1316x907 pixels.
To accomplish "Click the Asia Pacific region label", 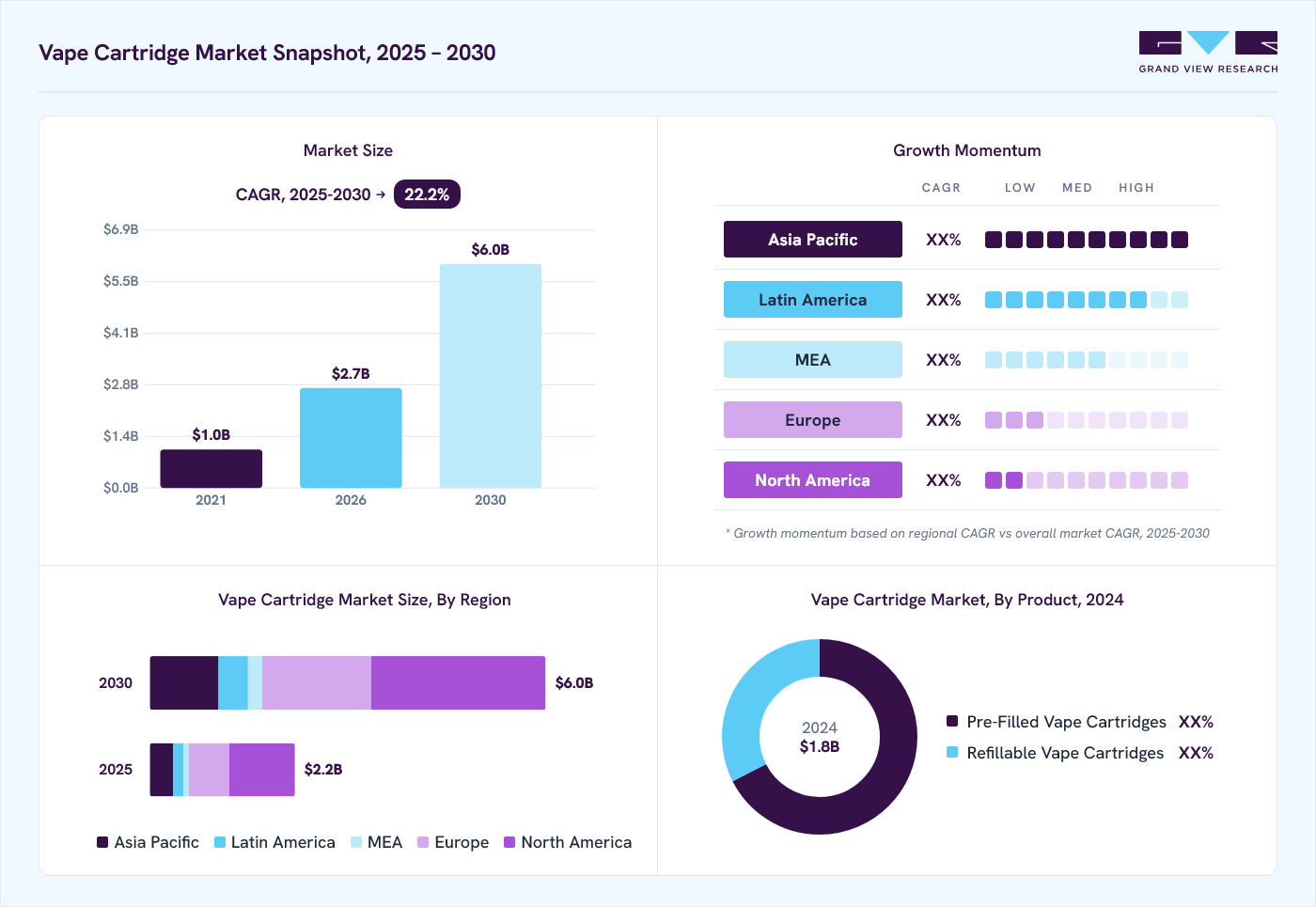I will coord(813,240).
